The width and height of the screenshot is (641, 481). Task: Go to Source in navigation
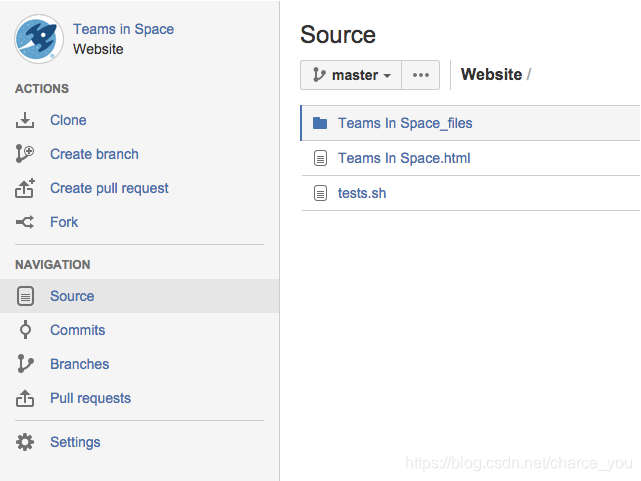click(72, 296)
